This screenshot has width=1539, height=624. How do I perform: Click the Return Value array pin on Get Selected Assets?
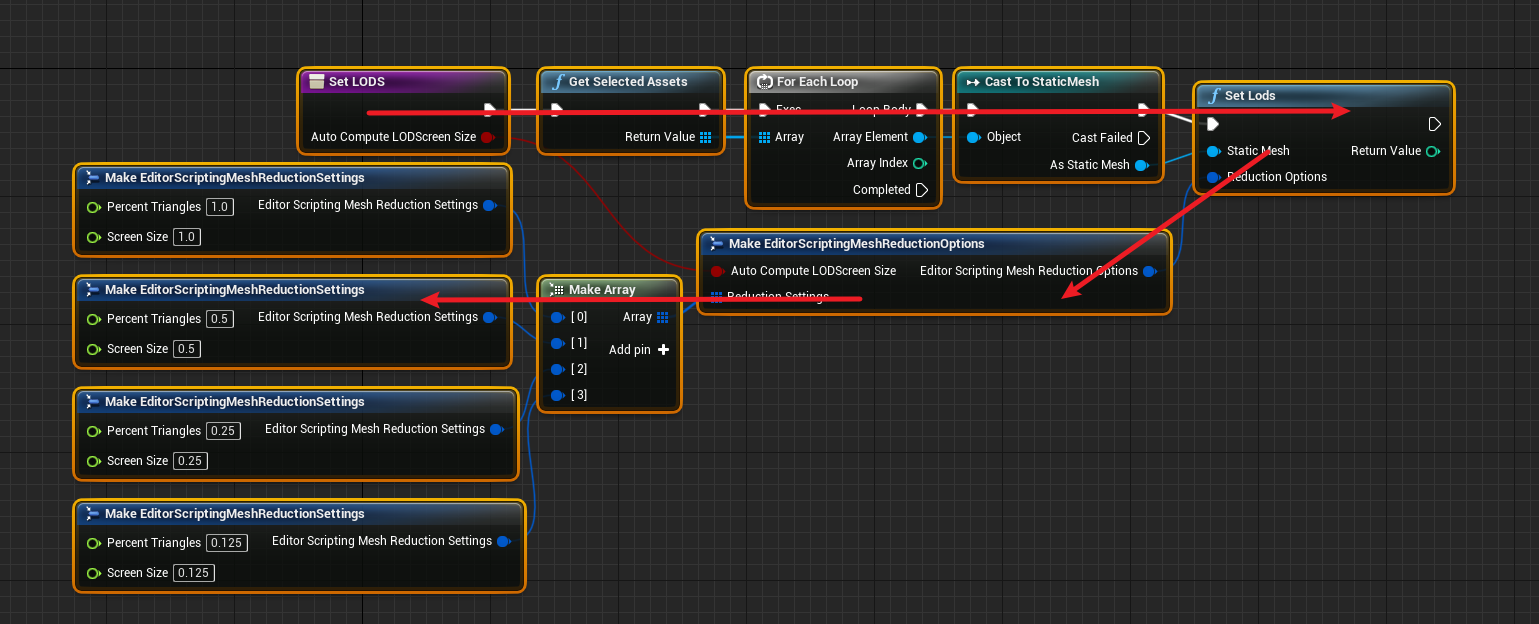[705, 137]
